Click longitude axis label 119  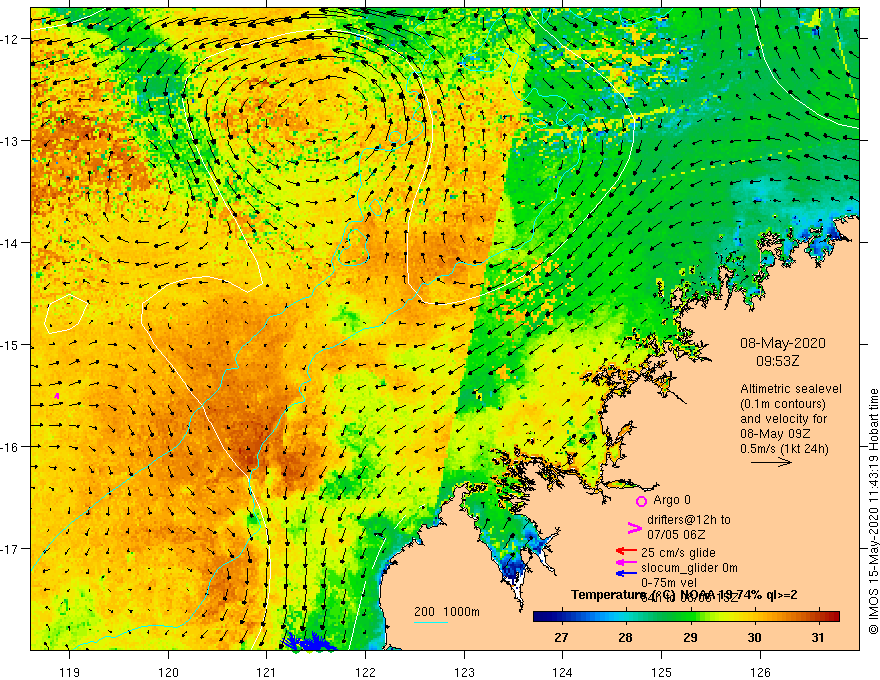[70, 672]
